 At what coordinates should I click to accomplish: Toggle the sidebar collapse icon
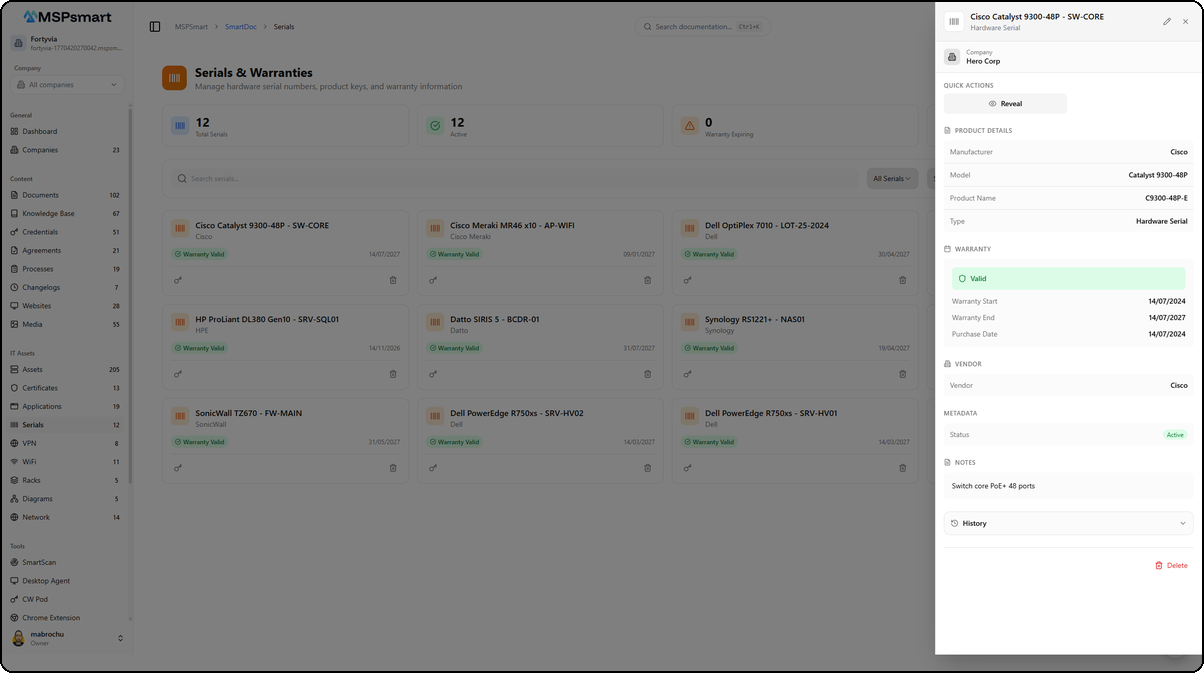coord(155,27)
